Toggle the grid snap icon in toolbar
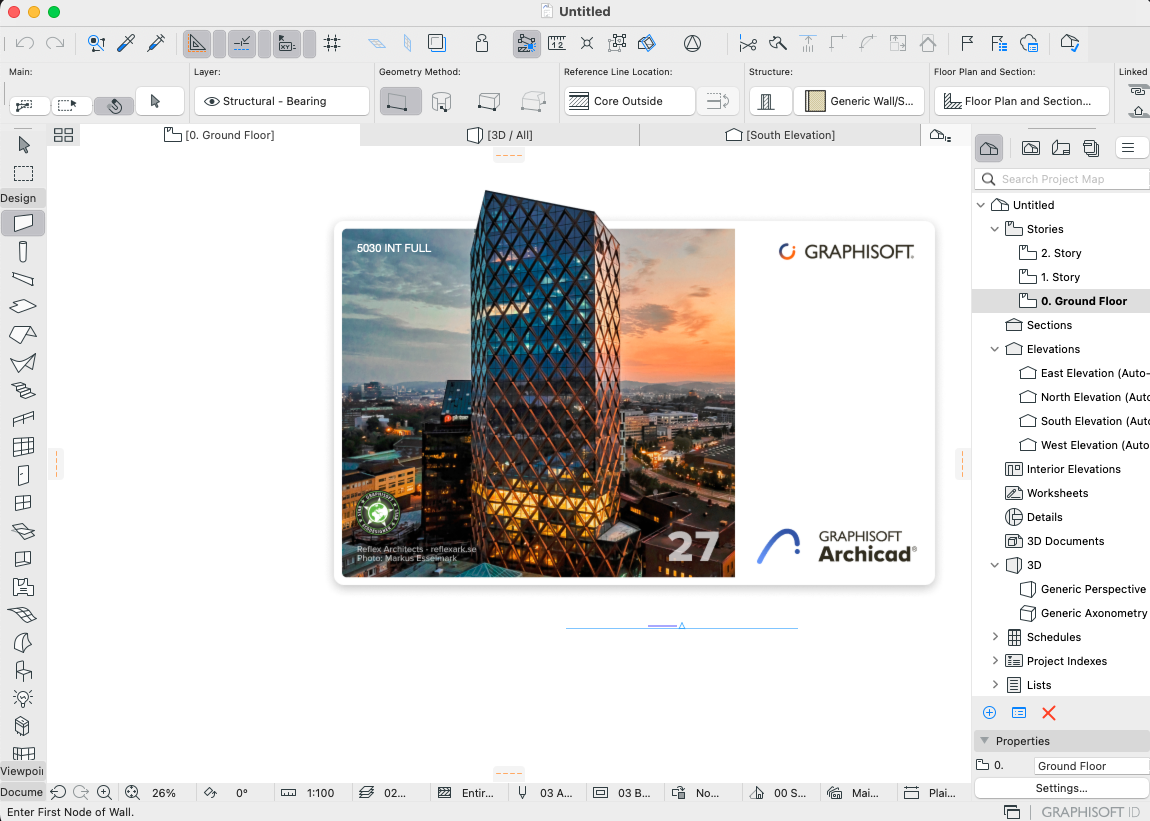This screenshot has height=821, width=1150. tap(333, 43)
